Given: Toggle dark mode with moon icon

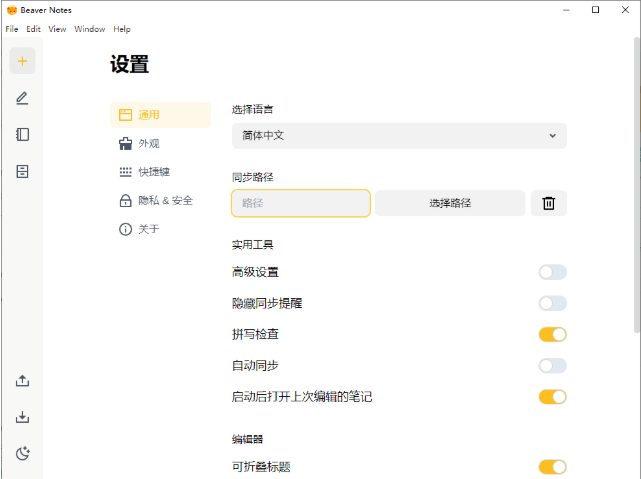Looking at the screenshot, I should [x=22, y=453].
